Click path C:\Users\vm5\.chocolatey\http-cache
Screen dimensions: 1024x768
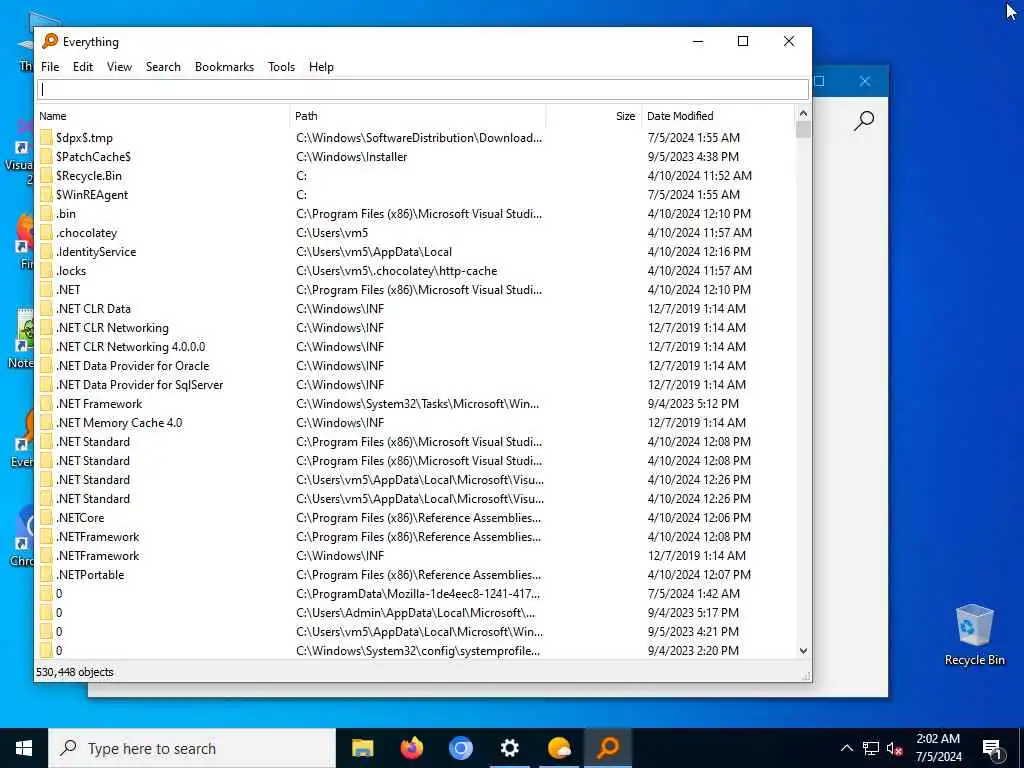396,270
